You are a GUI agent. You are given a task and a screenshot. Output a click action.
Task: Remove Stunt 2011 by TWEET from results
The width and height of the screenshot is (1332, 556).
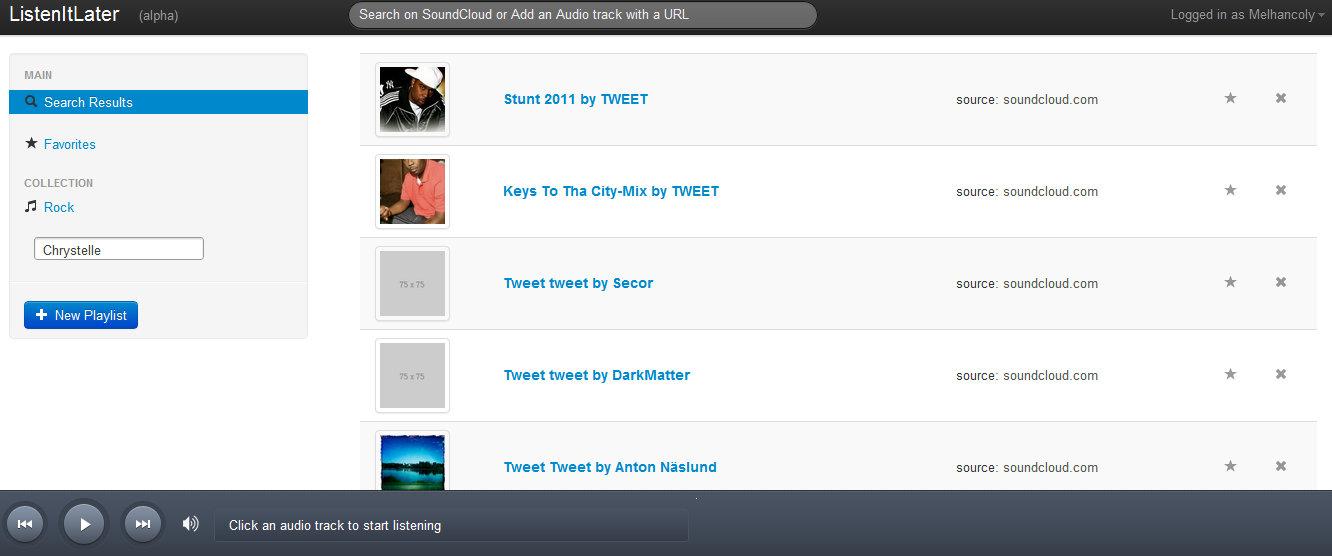[x=1281, y=98]
